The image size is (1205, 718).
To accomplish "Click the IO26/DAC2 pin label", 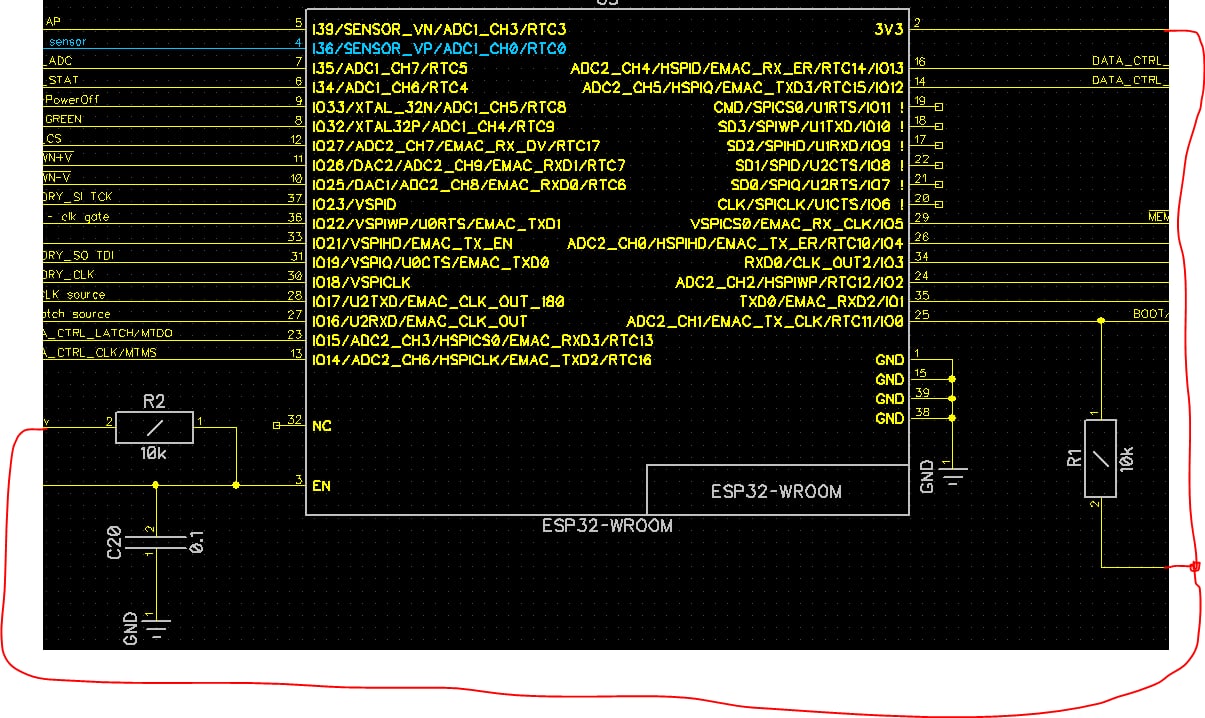I will coord(469,165).
